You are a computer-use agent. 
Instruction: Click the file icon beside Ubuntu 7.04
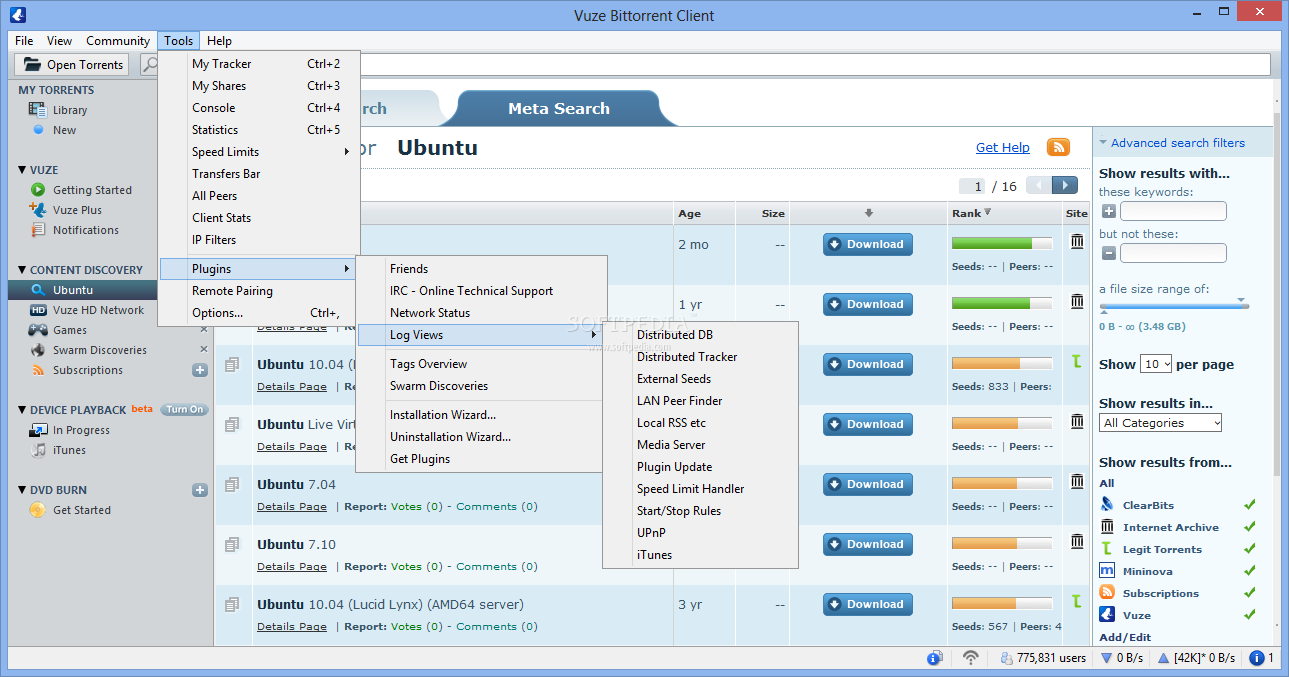point(232,484)
